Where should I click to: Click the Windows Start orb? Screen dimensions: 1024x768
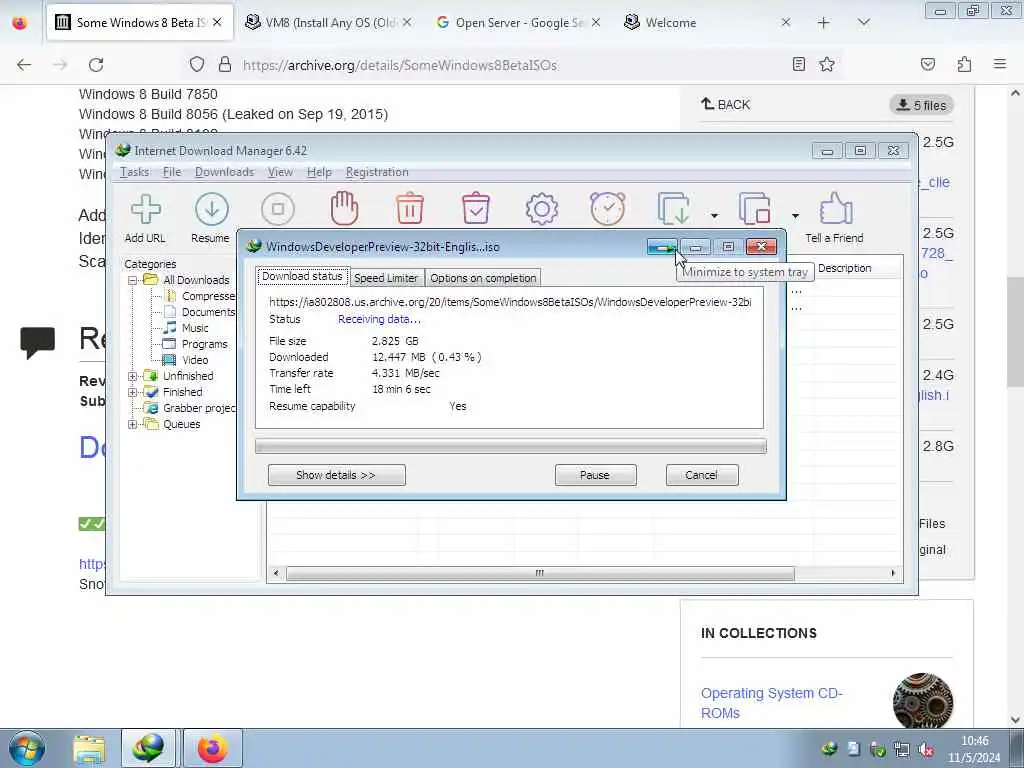pyautogui.click(x=27, y=748)
